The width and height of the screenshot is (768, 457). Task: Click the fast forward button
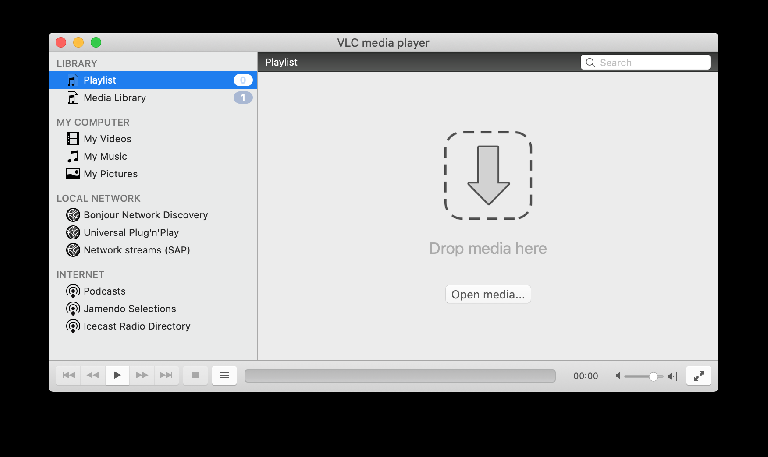142,375
